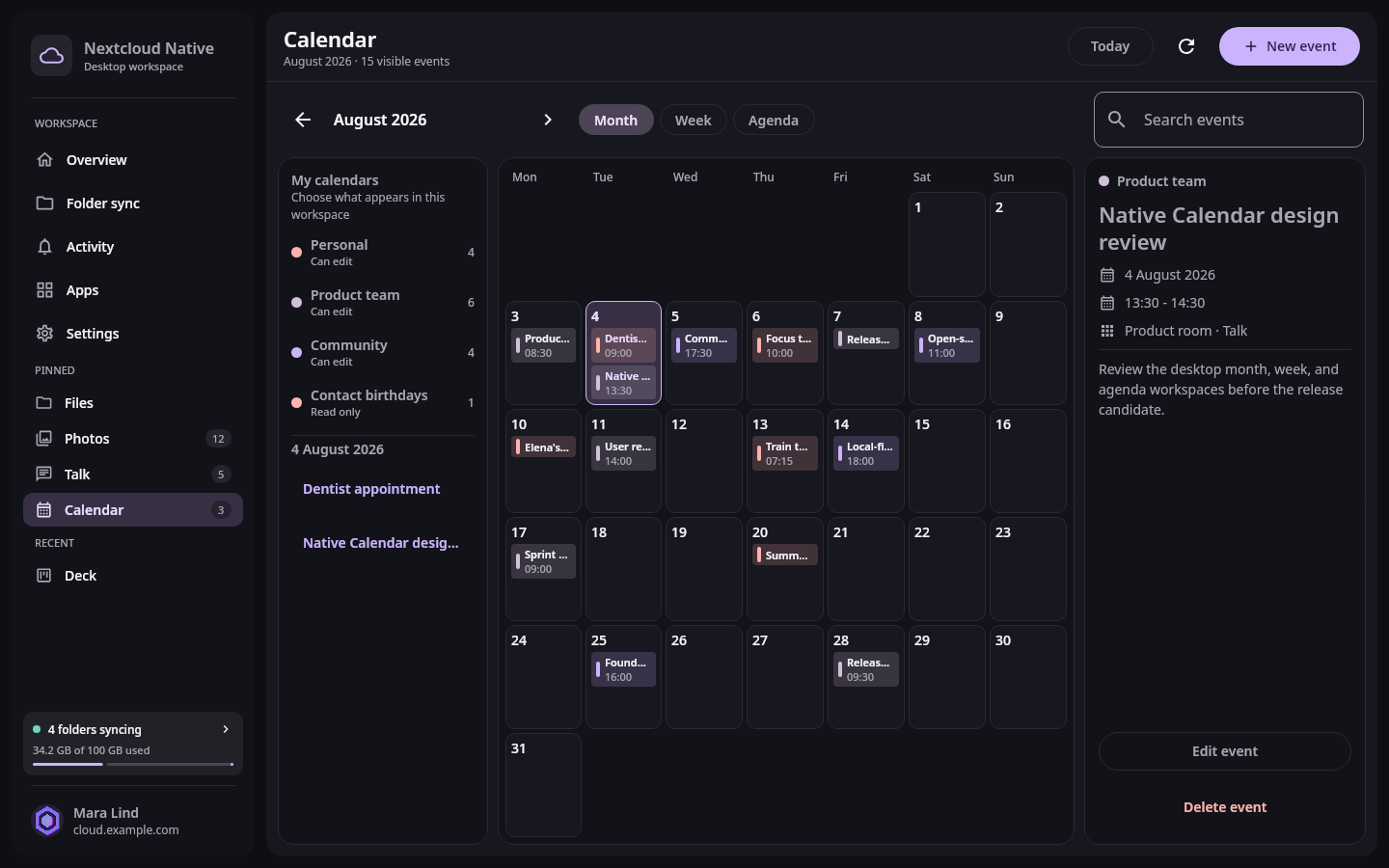Click cloud.example.com account text
The image size is (1389, 868).
click(126, 830)
